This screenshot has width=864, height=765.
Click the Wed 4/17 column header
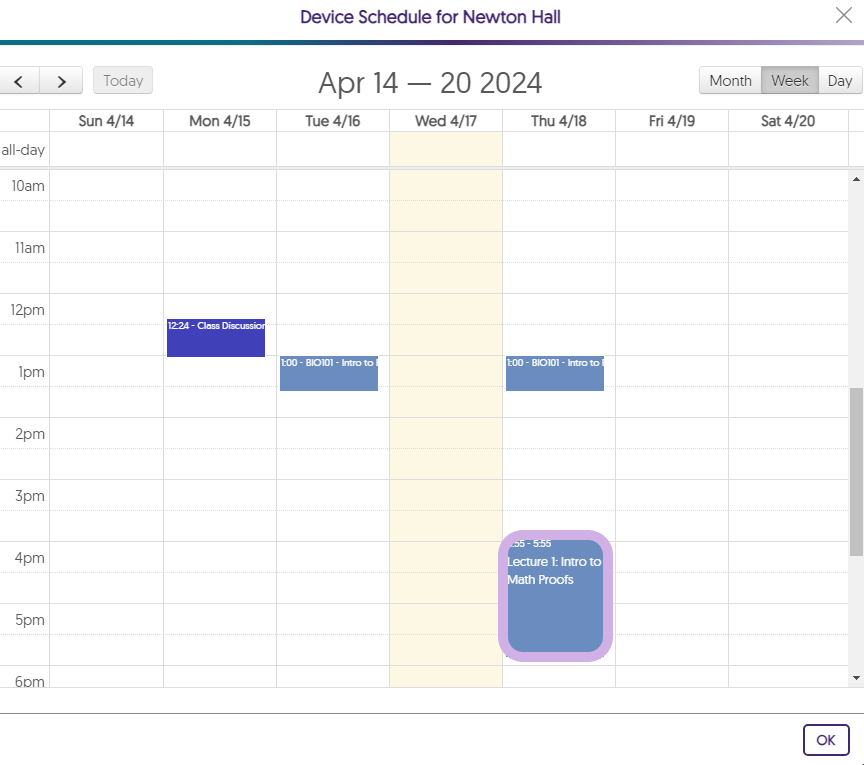(x=446, y=121)
